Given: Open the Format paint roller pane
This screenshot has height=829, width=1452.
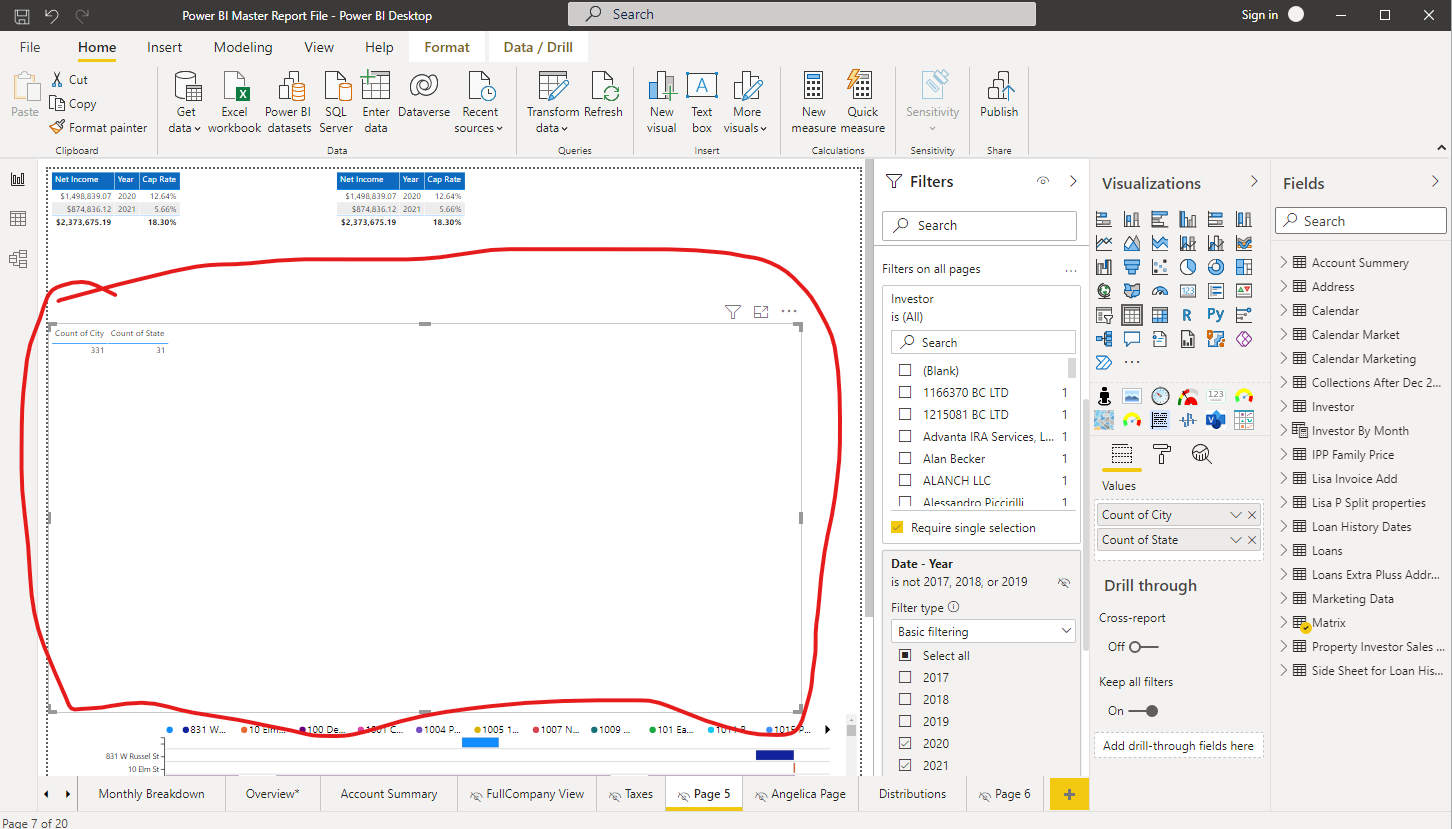Looking at the screenshot, I should [1162, 455].
